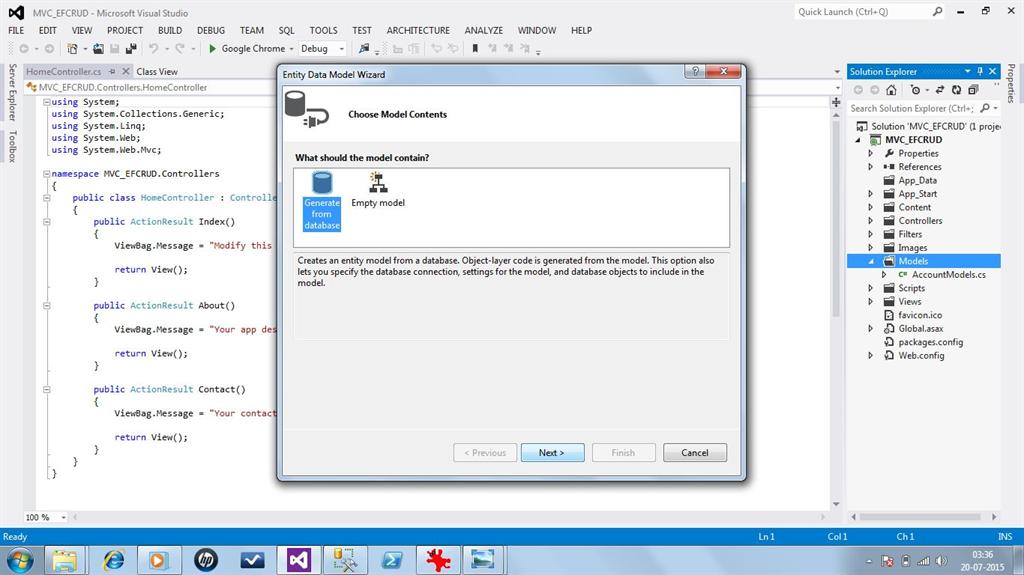Select the Content folder
Screen dimensions: 1024x575
[914, 207]
